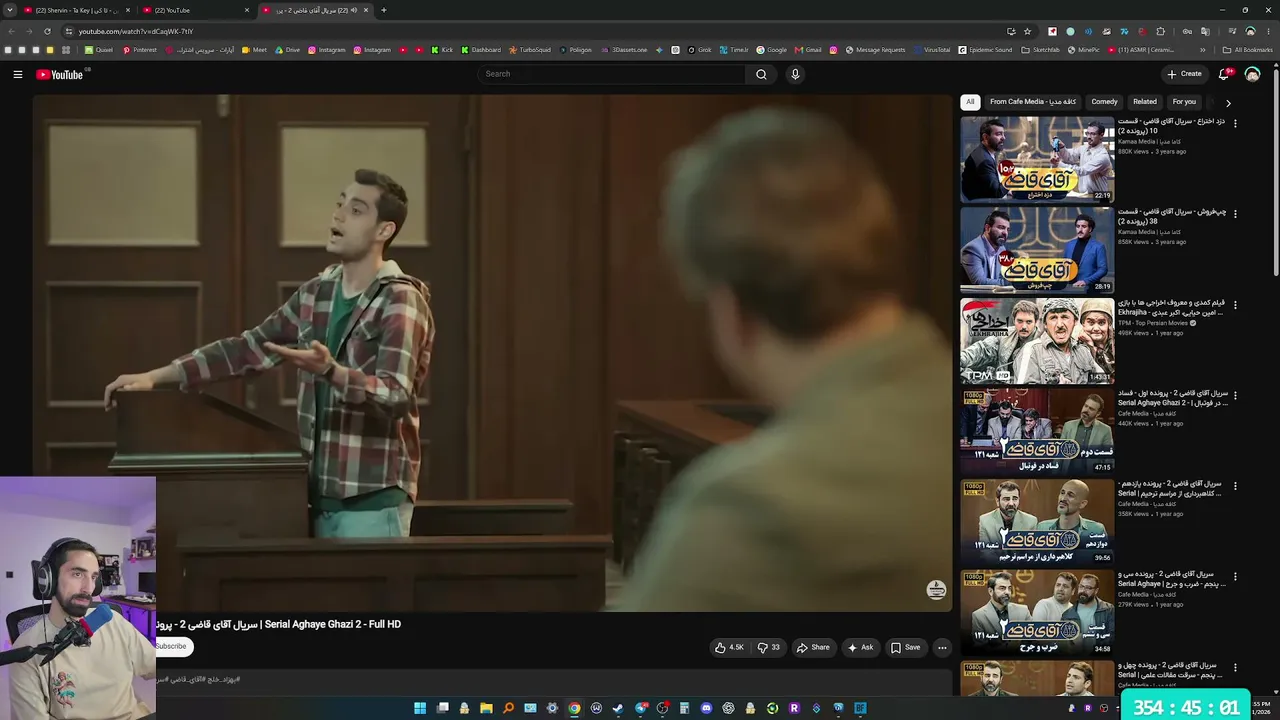
Task: Open the 39:56 video thumbnail
Action: 1037,522
